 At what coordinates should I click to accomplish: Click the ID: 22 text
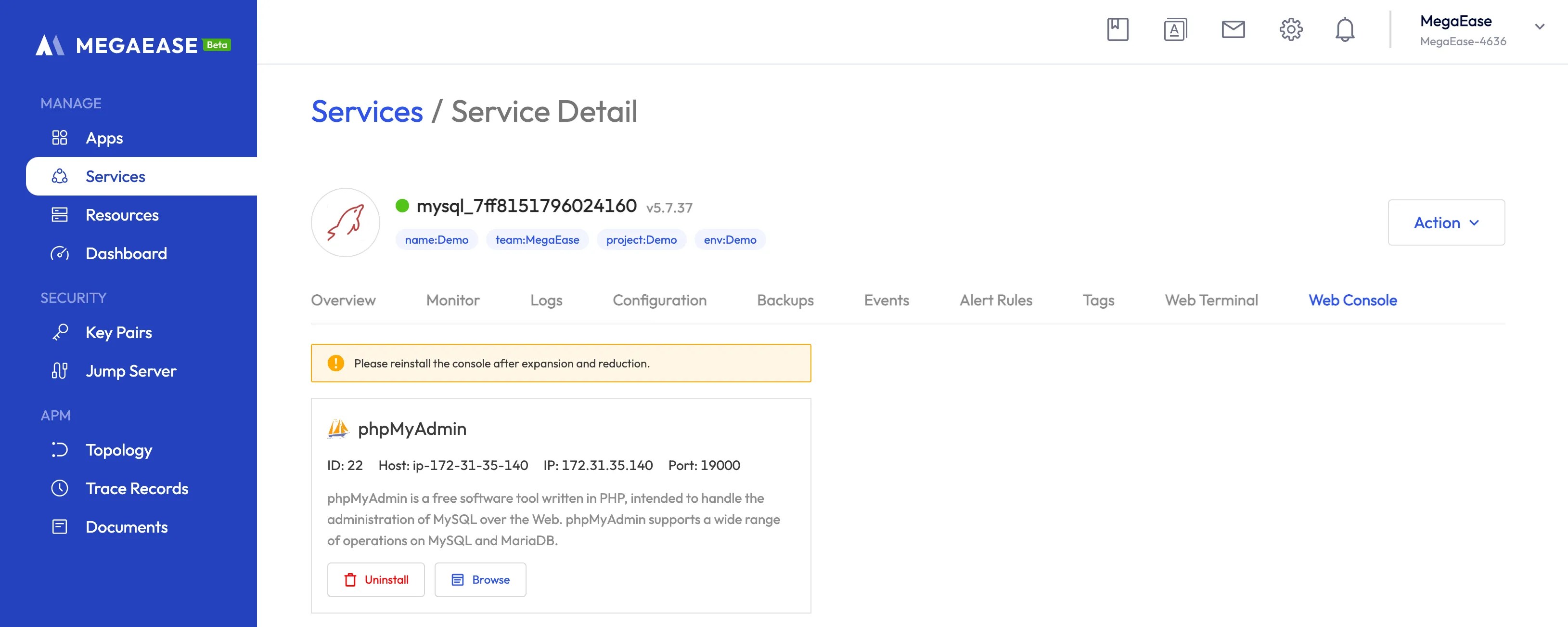(x=345, y=466)
